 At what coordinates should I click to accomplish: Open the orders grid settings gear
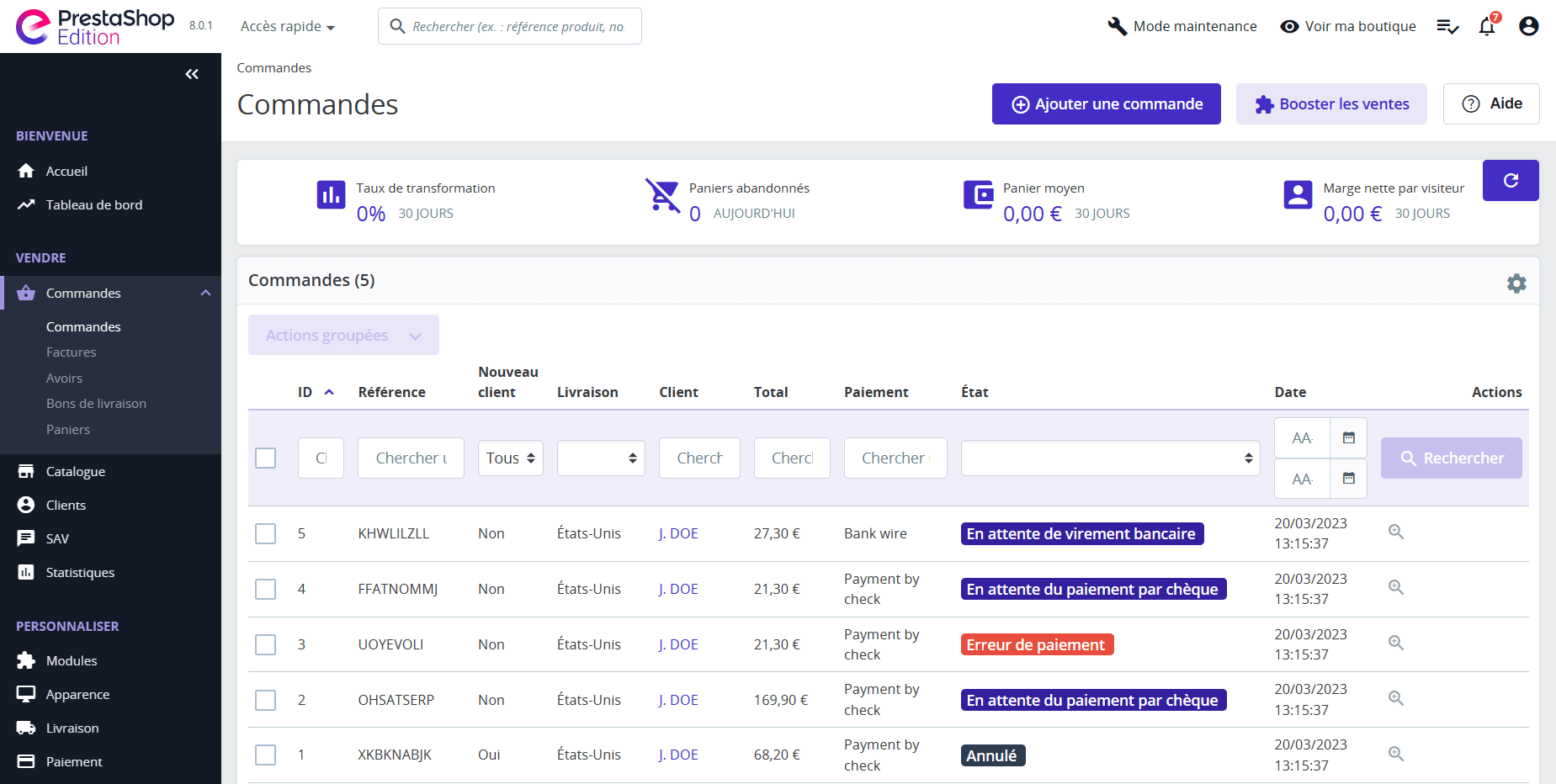[x=1516, y=283]
